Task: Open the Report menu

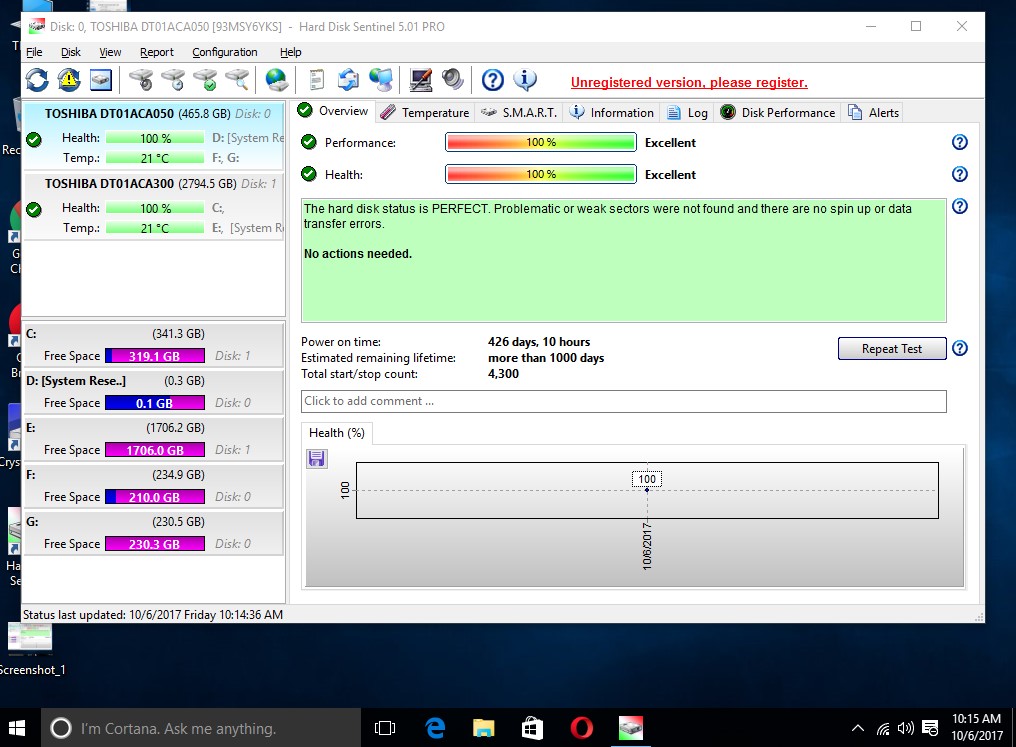Action: (x=157, y=52)
